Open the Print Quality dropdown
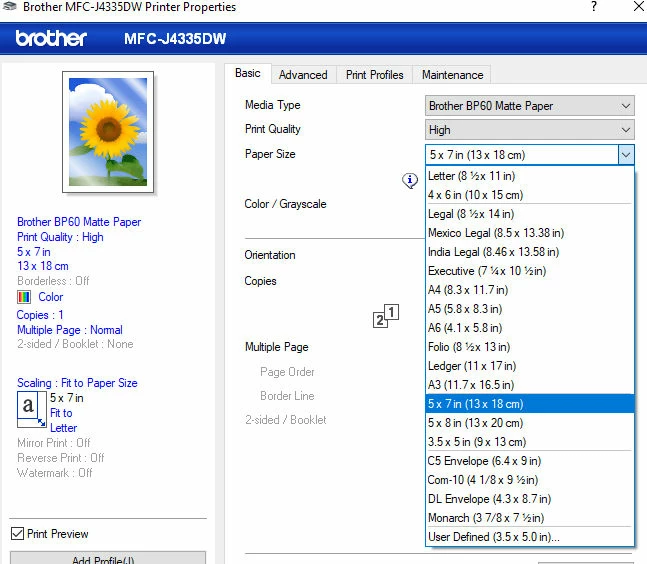This screenshot has height=564, width=647. [529, 130]
